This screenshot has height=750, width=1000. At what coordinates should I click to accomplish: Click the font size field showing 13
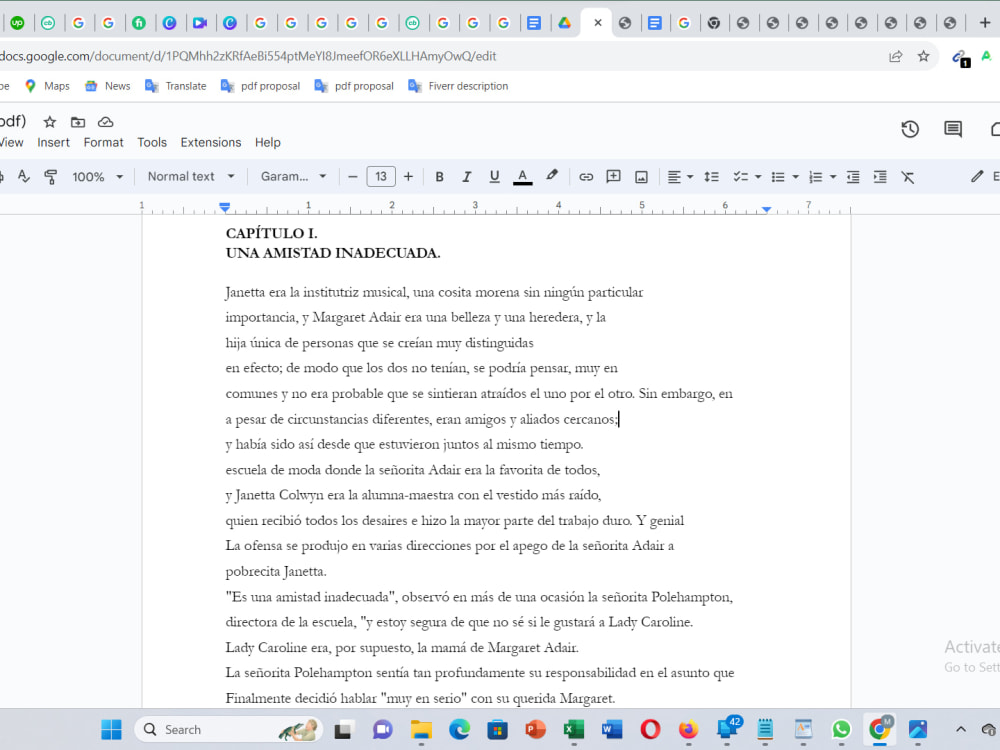381,177
